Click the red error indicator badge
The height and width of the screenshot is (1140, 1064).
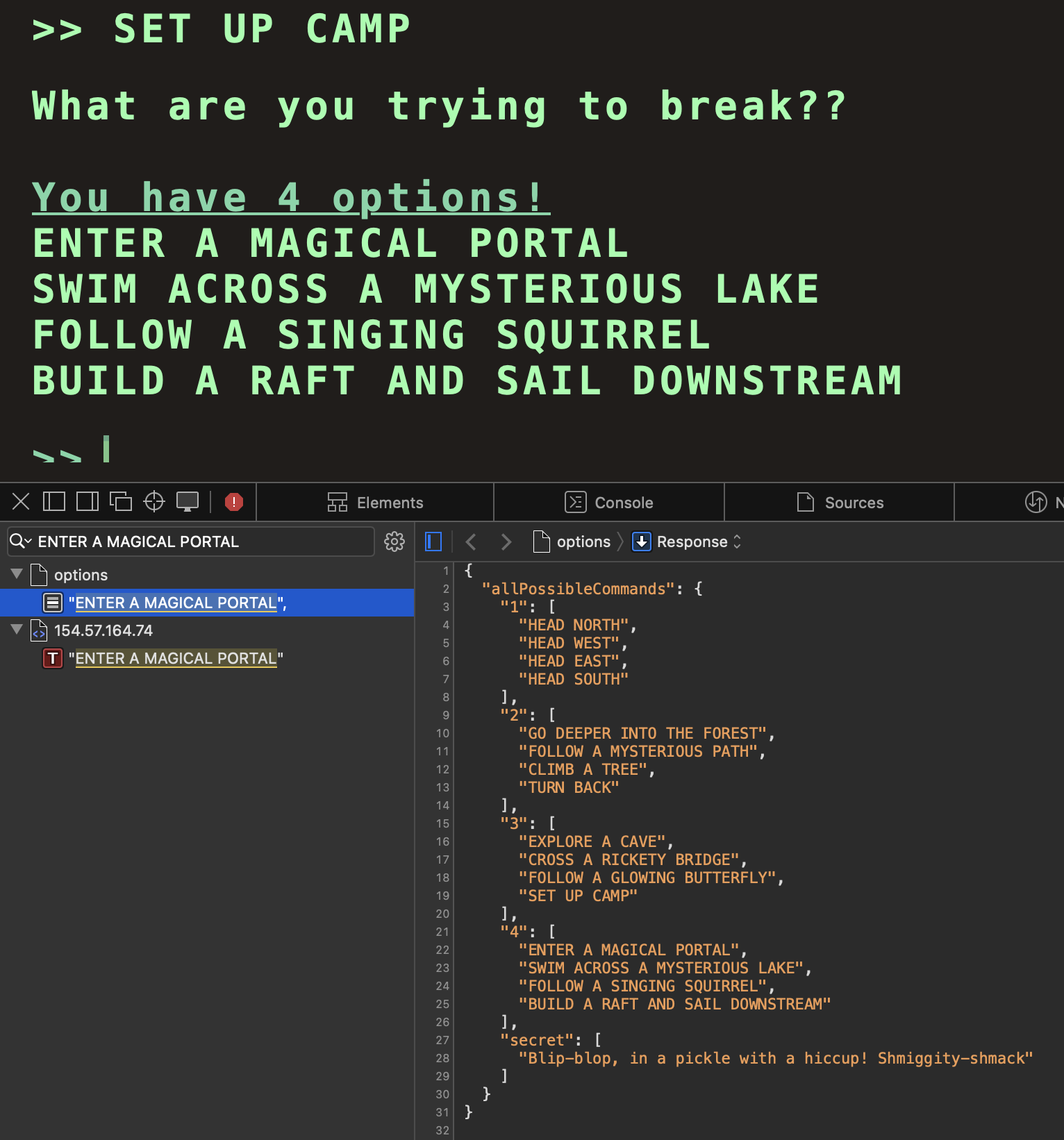234,502
